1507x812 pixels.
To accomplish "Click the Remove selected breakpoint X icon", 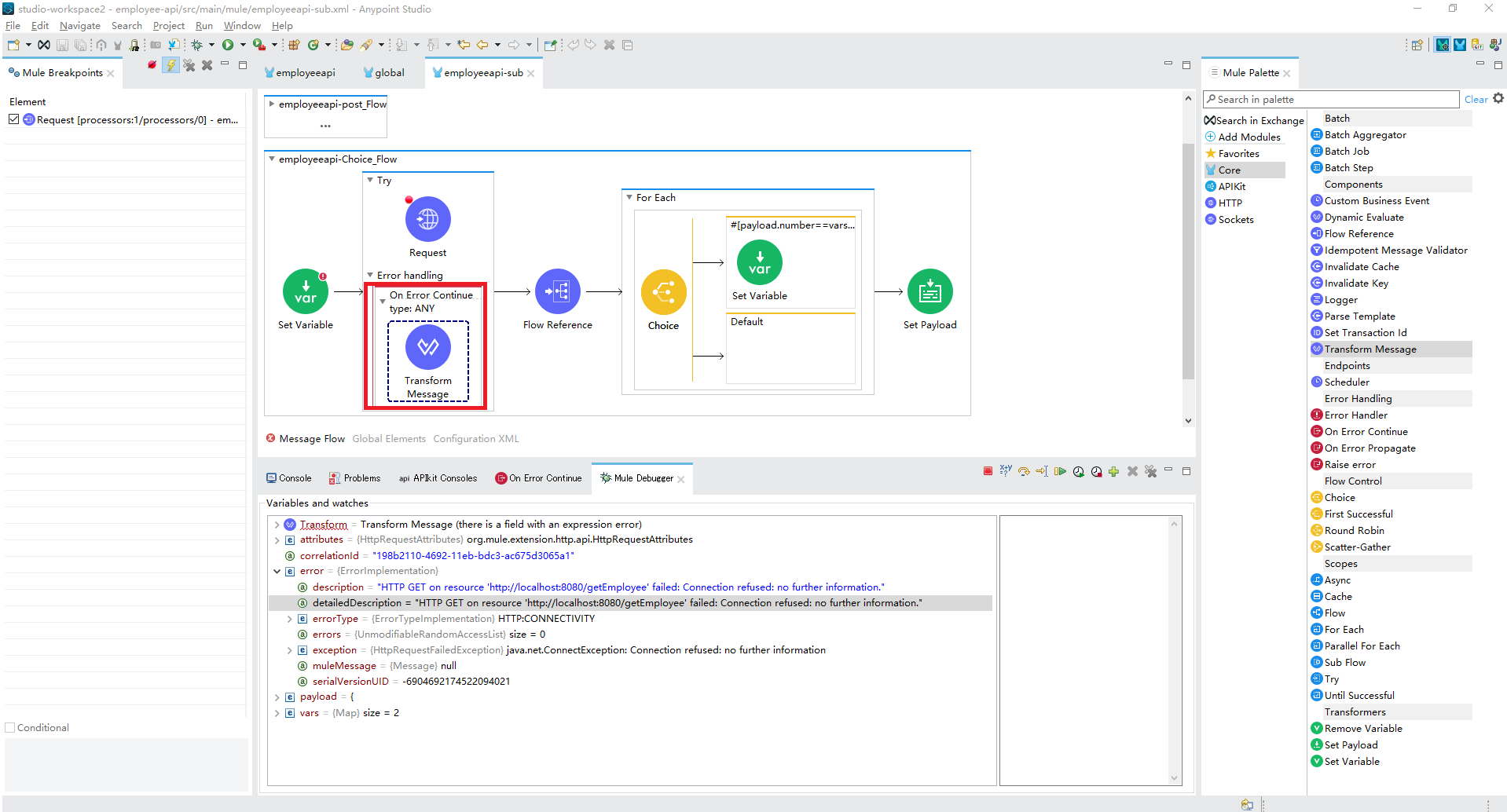I will tap(207, 65).
